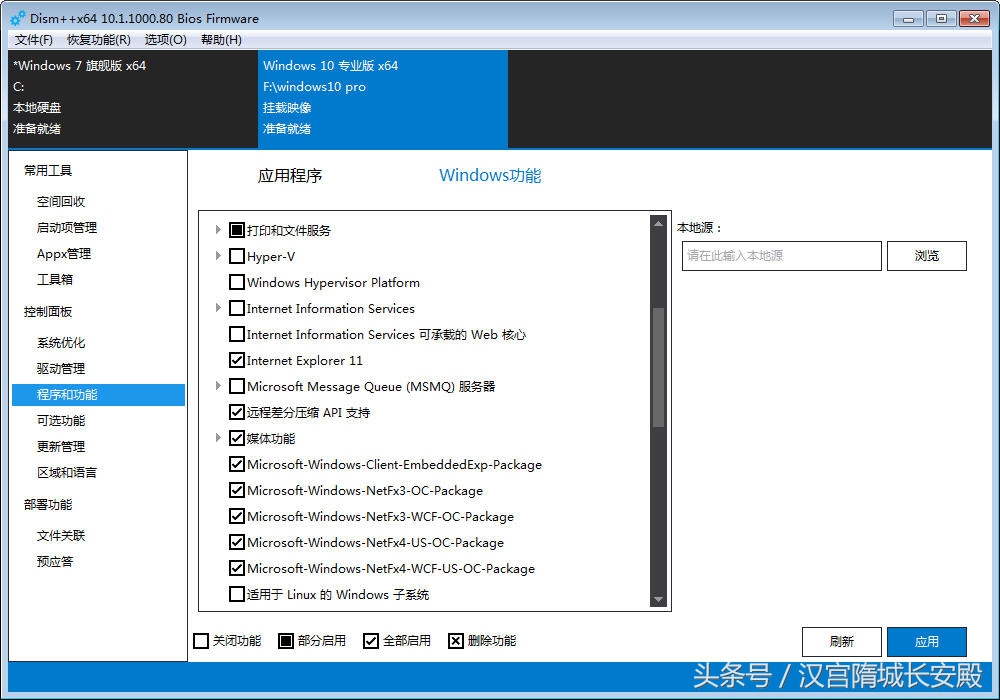Click the 全部启用 legend checkbox
Viewport: 1000px width, 700px height.
point(371,641)
